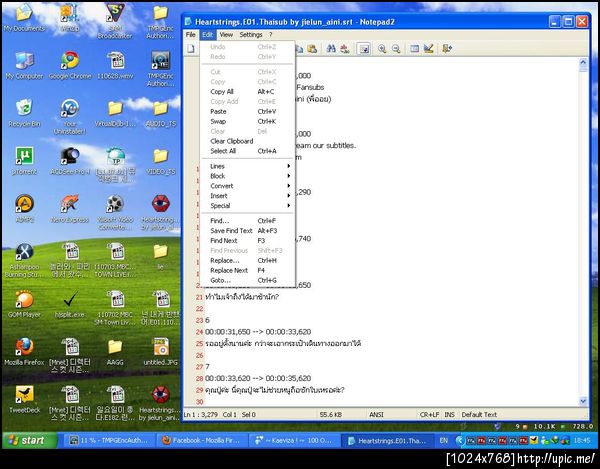600x469 pixels.
Task: Click the ANSI encoding status field
Action: point(377,415)
